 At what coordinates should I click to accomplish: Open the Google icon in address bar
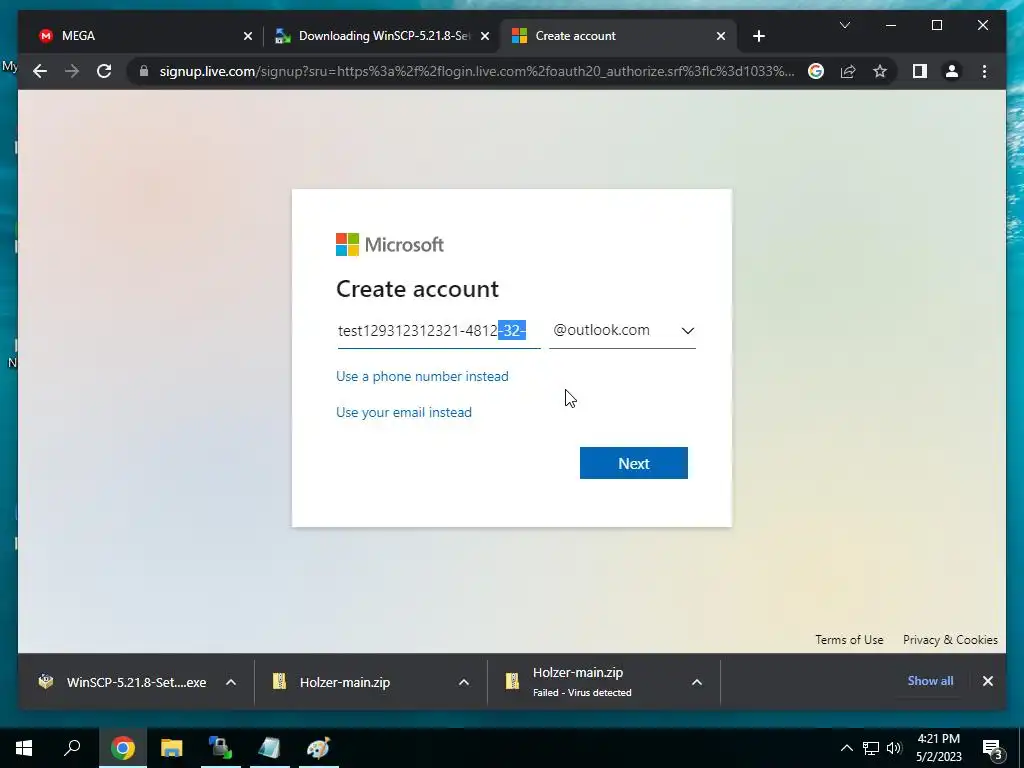[816, 71]
